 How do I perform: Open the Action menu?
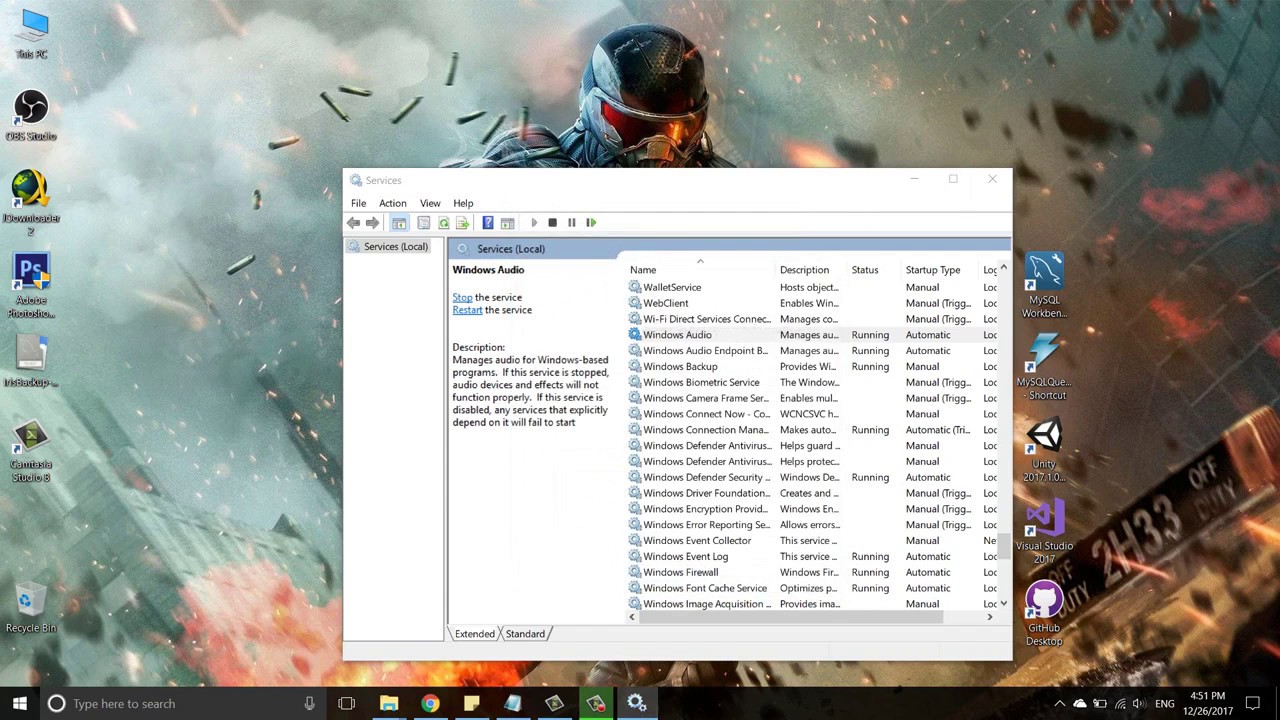392,203
